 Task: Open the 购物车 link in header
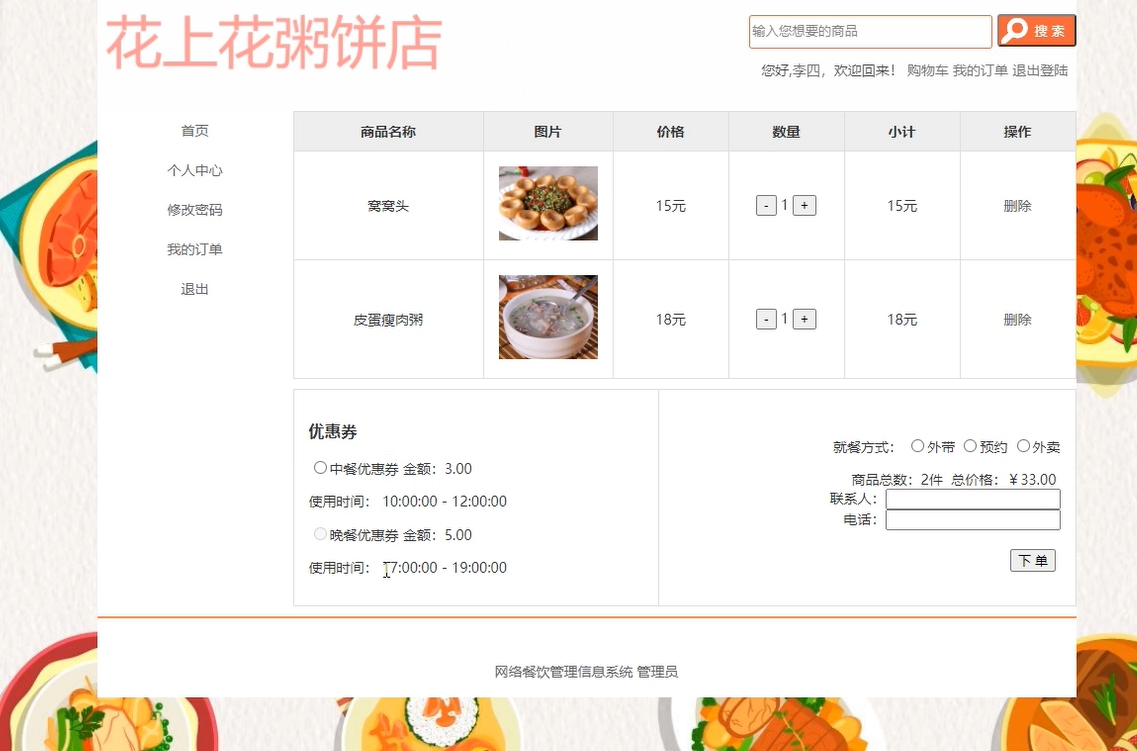[x=927, y=70]
